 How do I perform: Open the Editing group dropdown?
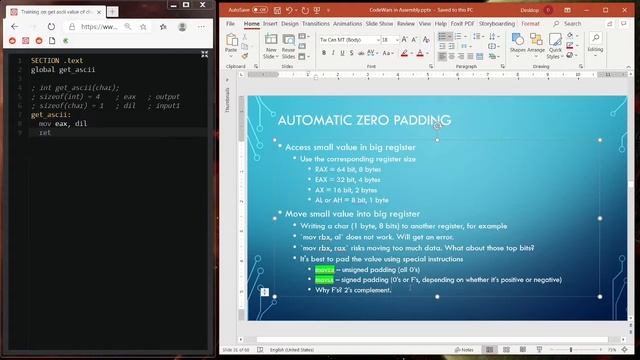596,44
